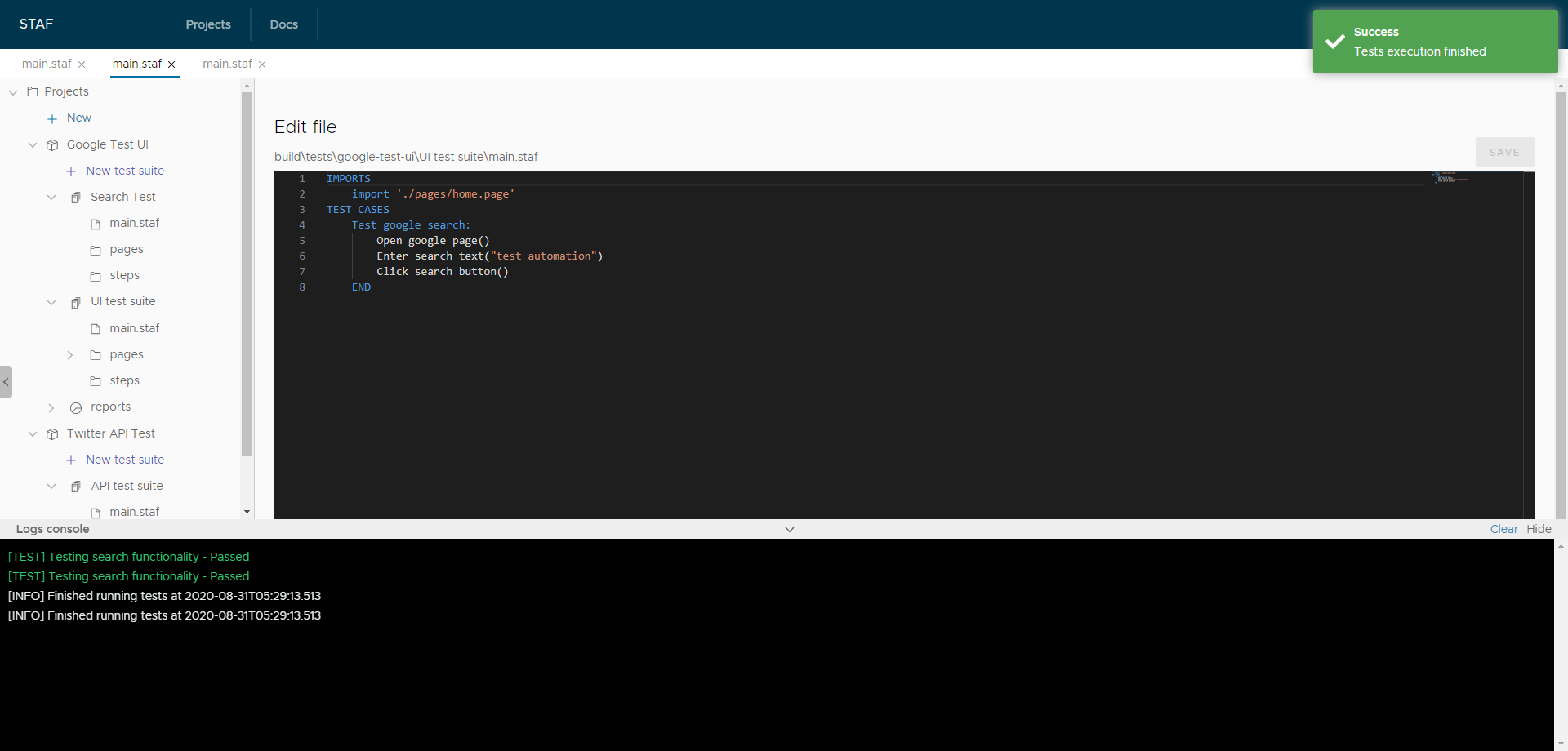Click the API test suite icon
The height and width of the screenshot is (751, 1568).
tap(76, 487)
